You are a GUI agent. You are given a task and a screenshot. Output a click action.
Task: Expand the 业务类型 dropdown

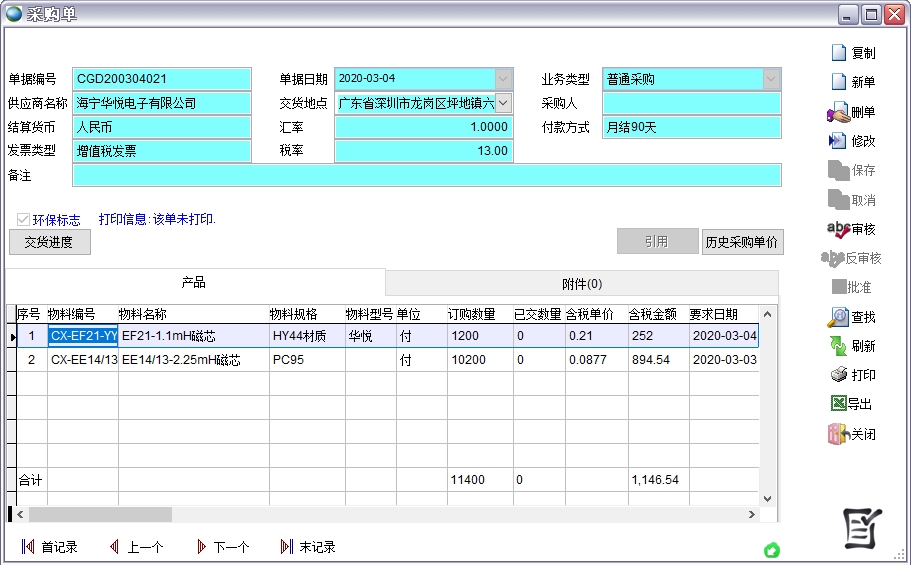(771, 78)
